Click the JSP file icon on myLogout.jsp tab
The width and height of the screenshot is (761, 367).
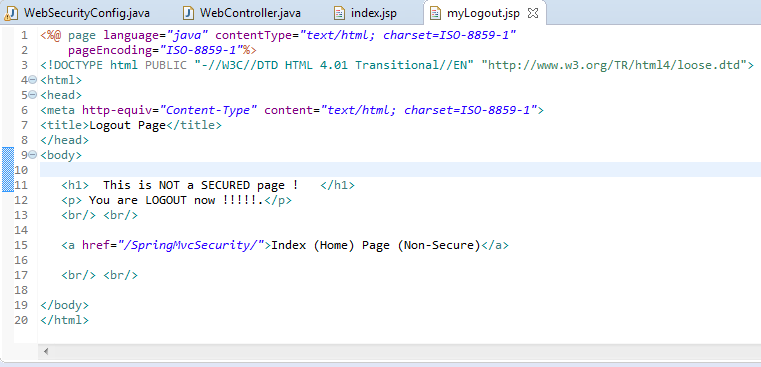pyautogui.click(x=435, y=13)
